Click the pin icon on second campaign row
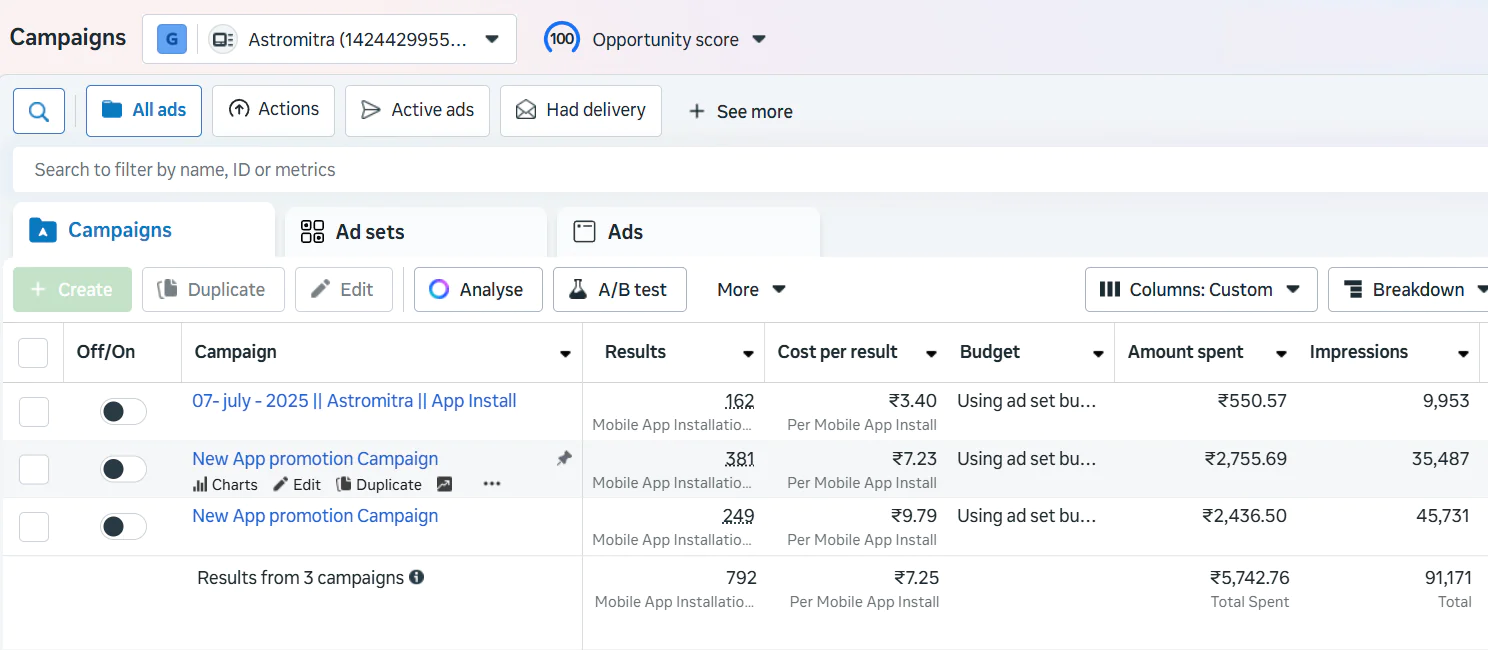Viewport: 1488px width, 650px height. point(564,458)
